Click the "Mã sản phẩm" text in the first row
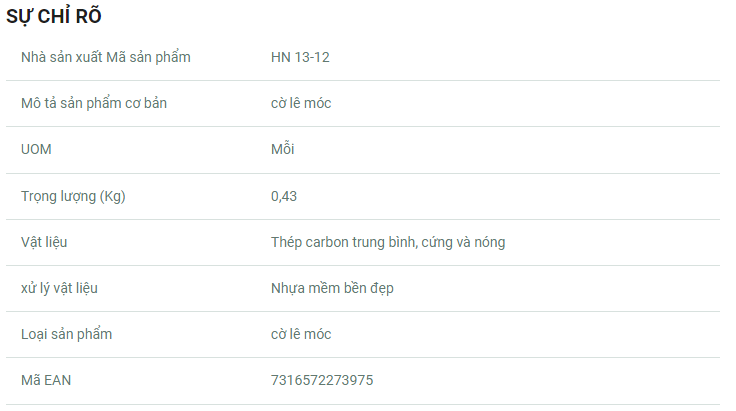This screenshot has width=736, height=411. coord(148,57)
